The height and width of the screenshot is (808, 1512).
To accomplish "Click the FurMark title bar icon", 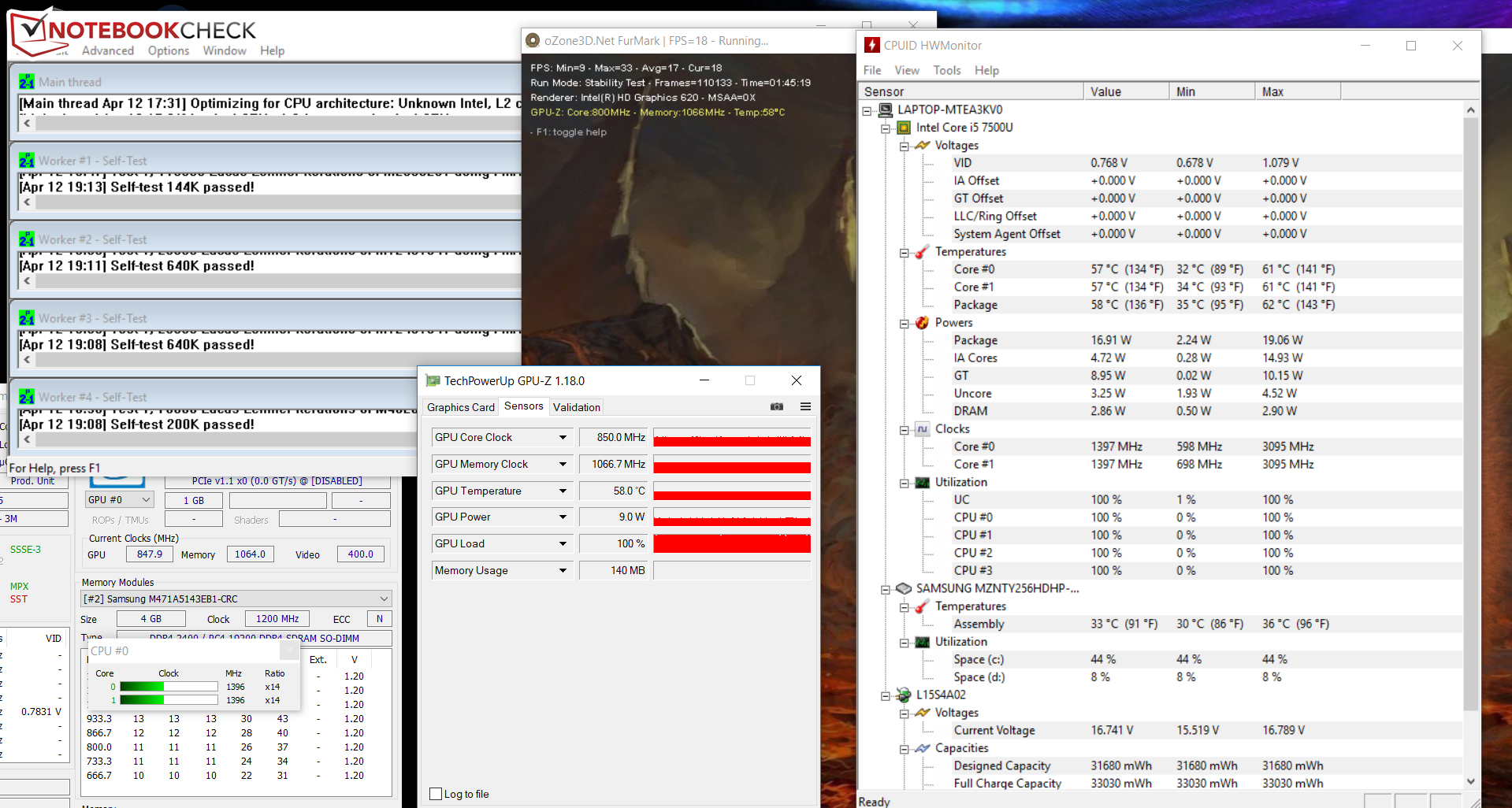I will click(533, 41).
